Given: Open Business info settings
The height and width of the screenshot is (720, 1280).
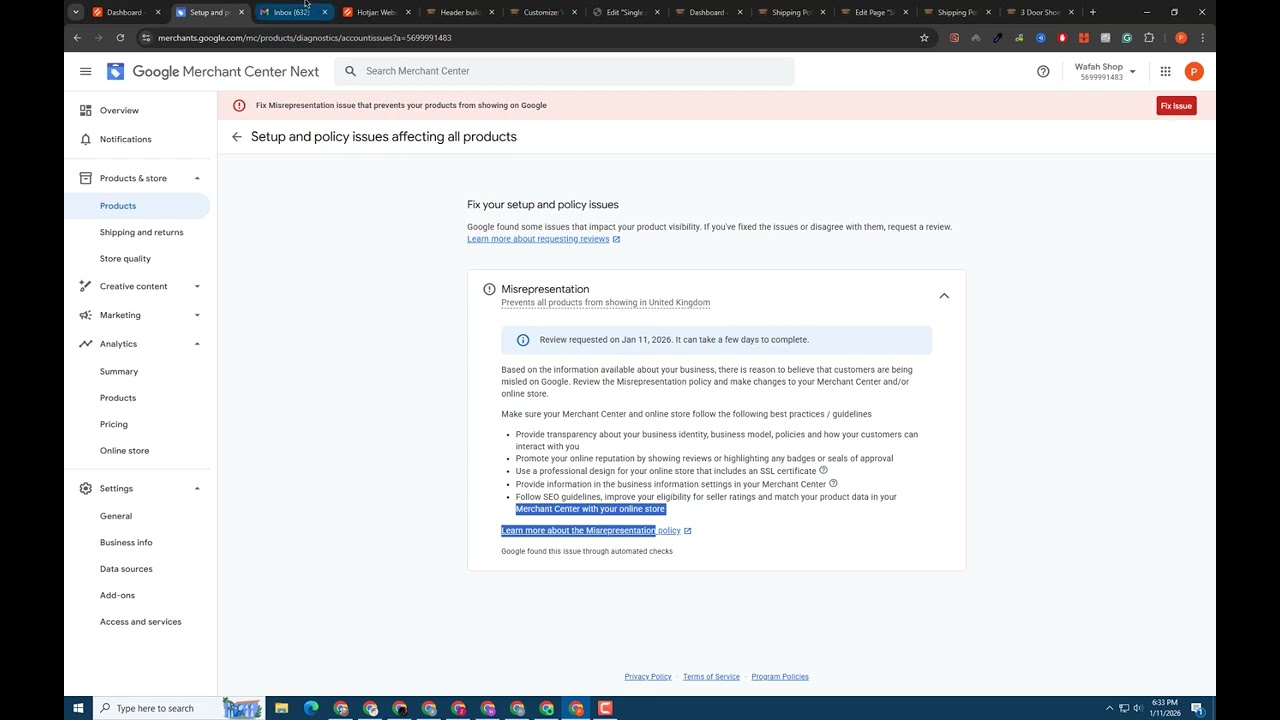Looking at the screenshot, I should click(x=126, y=542).
